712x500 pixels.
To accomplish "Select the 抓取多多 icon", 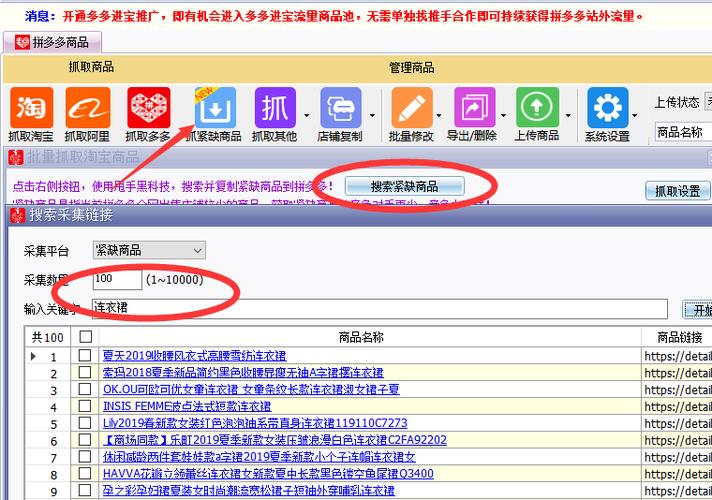I will pyautogui.click(x=148, y=108).
